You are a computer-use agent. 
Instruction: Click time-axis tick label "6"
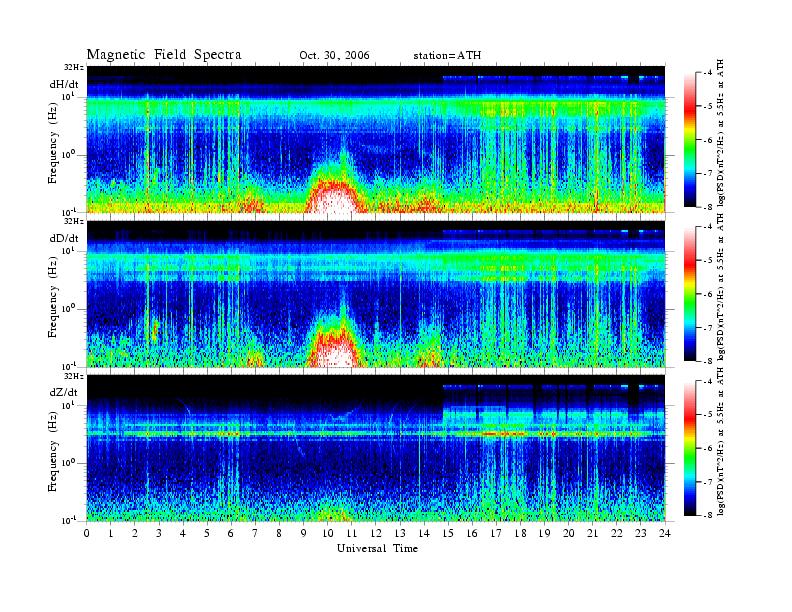(231, 533)
